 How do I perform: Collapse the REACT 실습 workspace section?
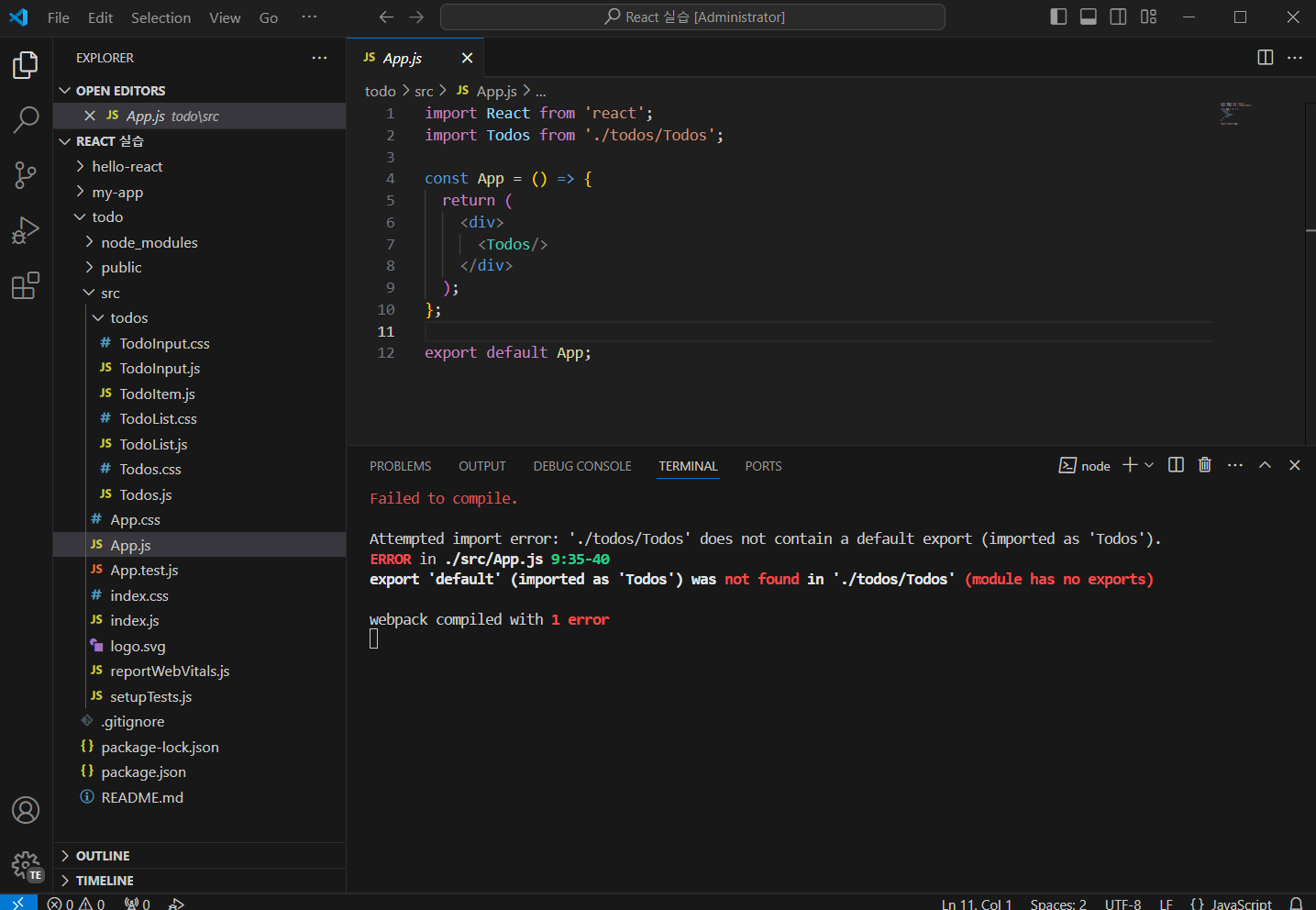[200, 141]
